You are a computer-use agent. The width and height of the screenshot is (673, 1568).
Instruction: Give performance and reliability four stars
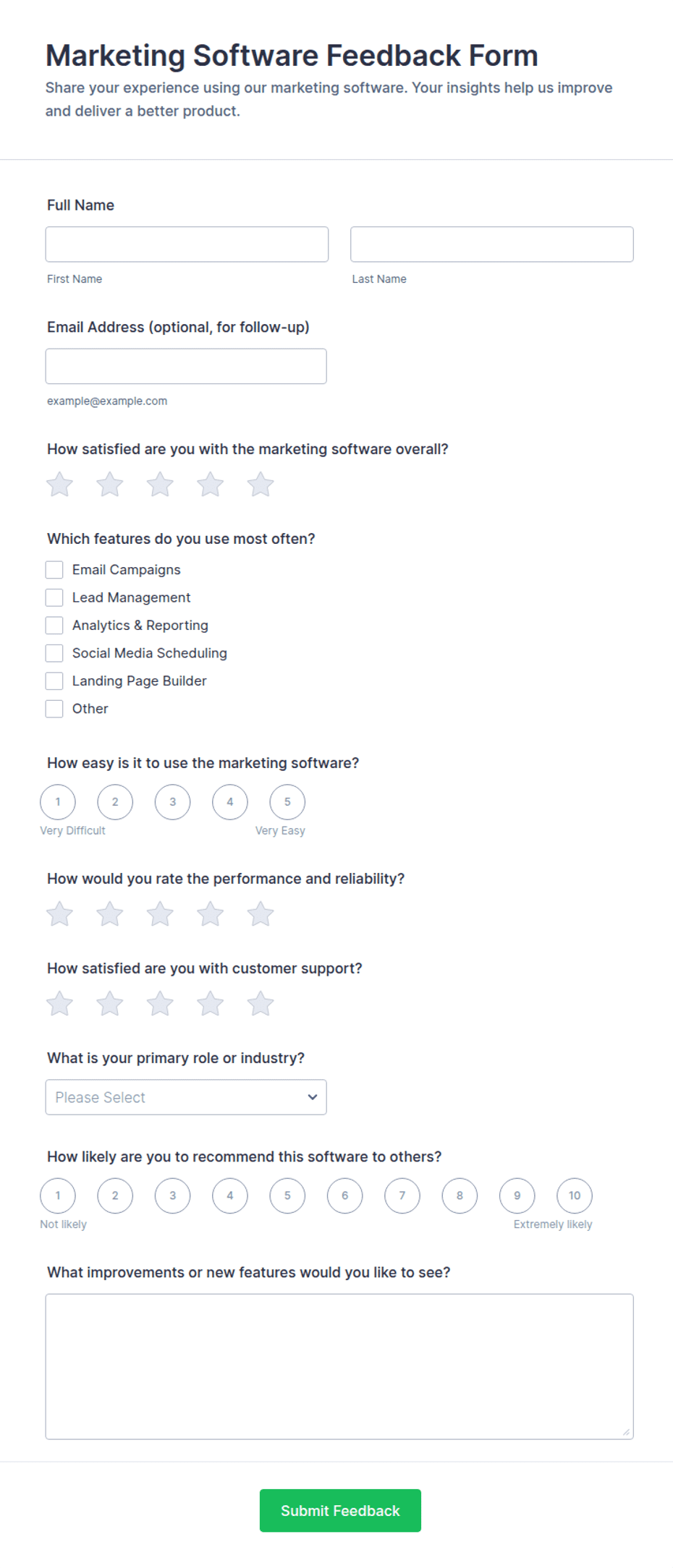click(211, 914)
